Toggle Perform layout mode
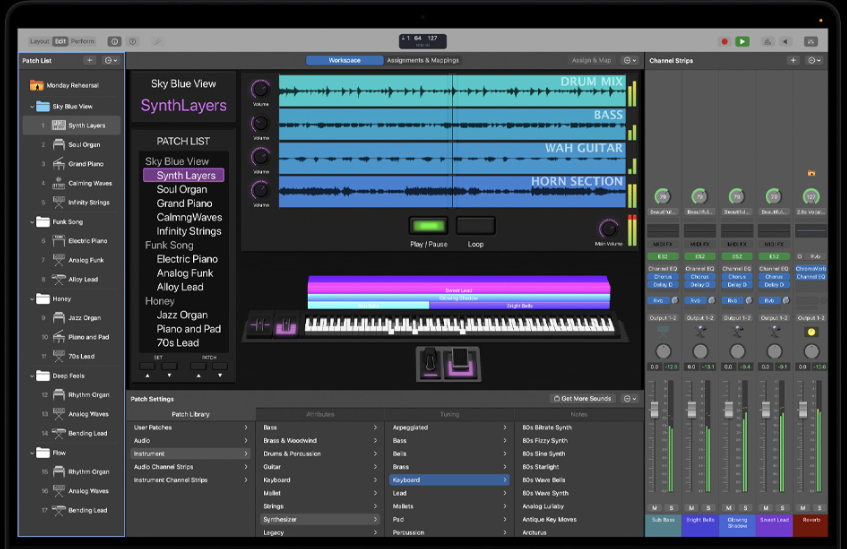The image size is (847, 549). pos(82,41)
